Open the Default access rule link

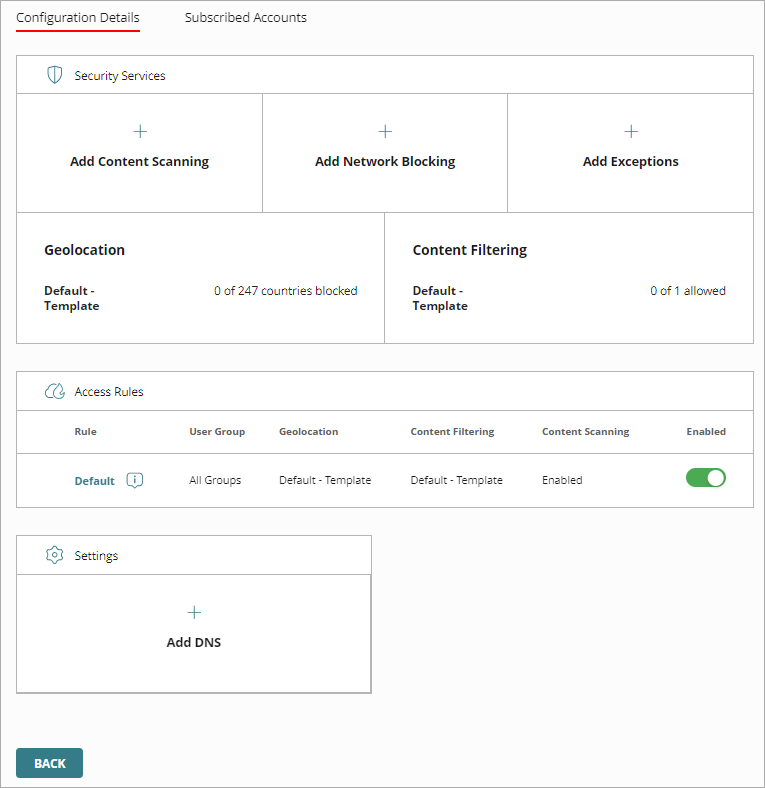(94, 481)
